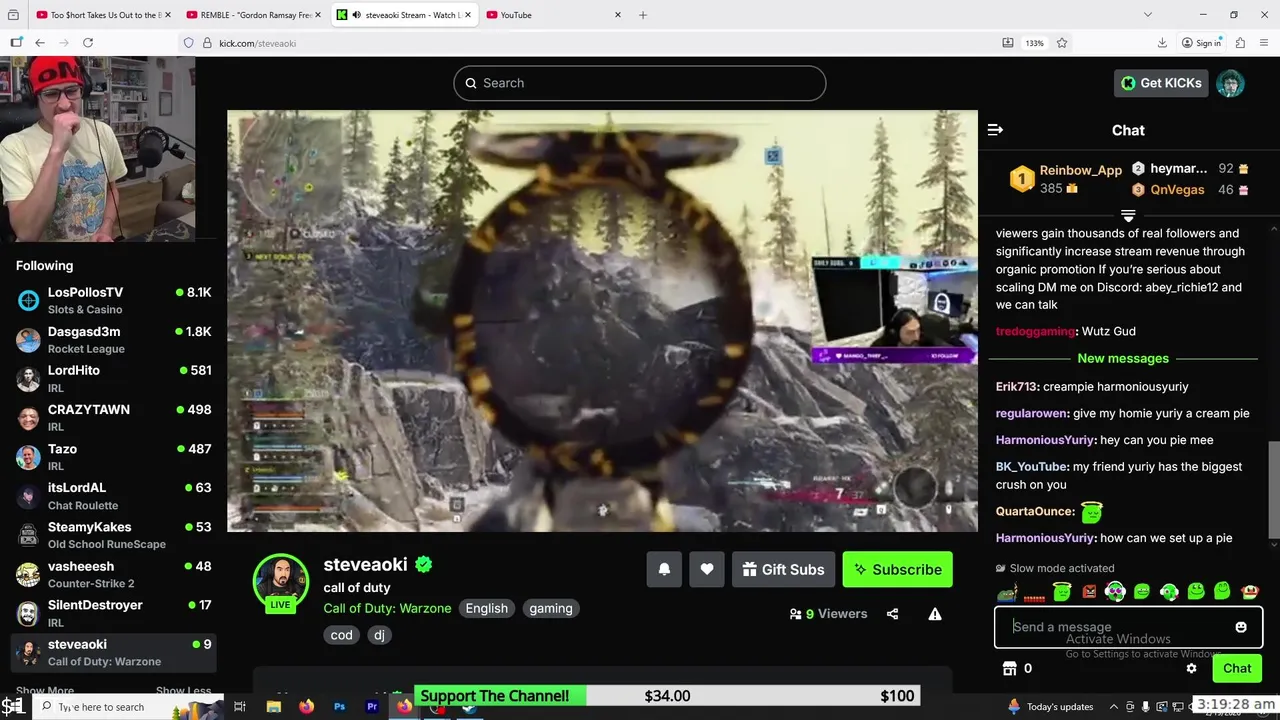Open the user profile avatar menu
This screenshot has width=1280, height=720.
(x=1230, y=83)
